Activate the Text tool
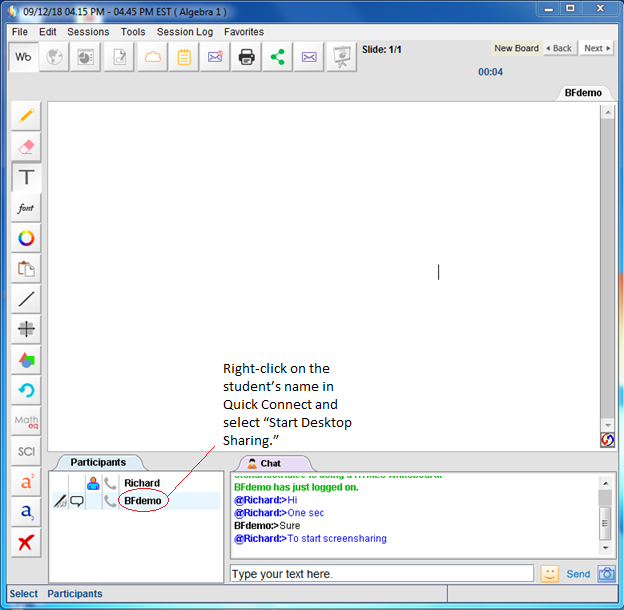 (26, 178)
